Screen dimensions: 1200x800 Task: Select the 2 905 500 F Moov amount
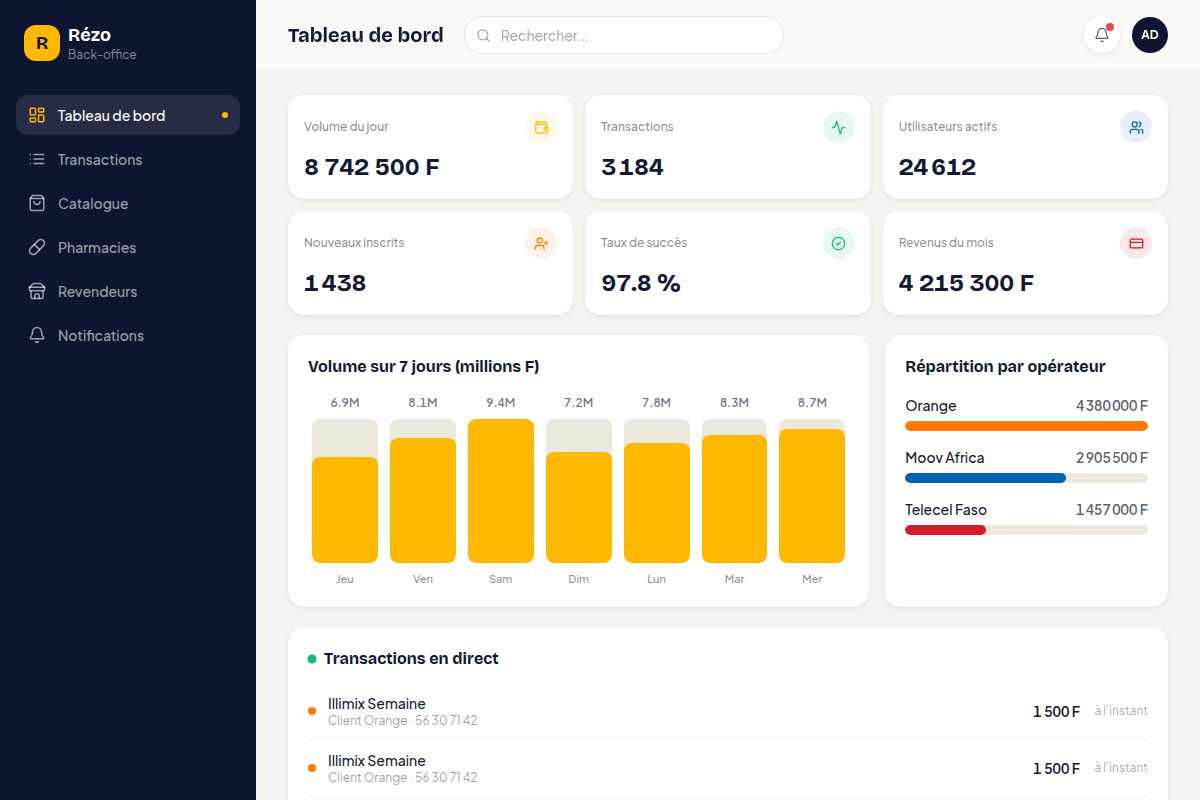[x=1112, y=458]
